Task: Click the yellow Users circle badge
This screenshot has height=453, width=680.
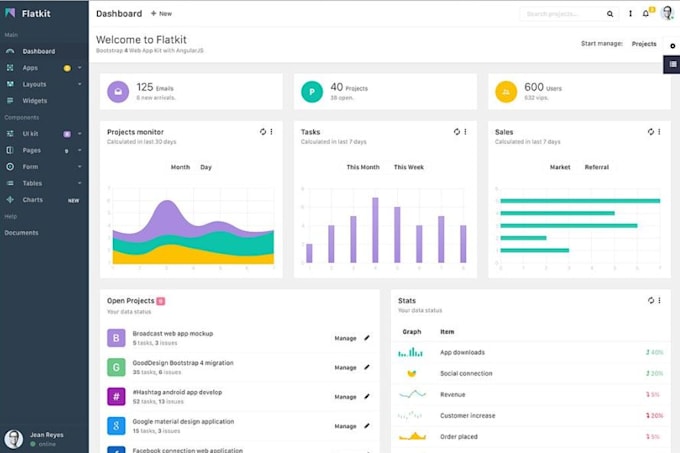Action: coord(506,92)
